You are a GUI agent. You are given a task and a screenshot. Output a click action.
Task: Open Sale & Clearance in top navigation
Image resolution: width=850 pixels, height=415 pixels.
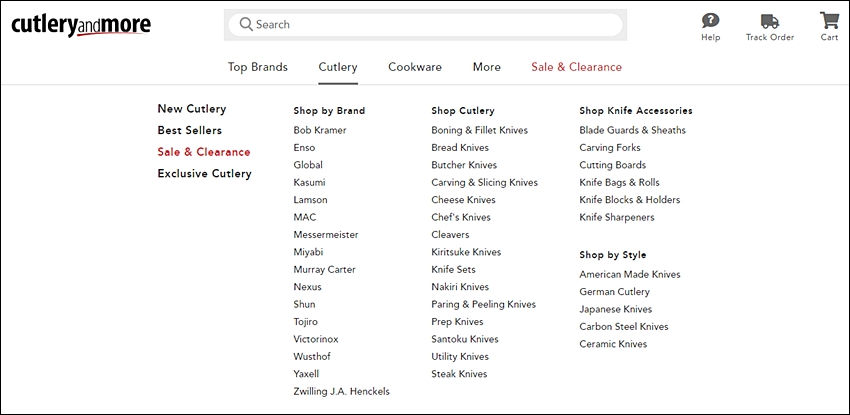(576, 67)
